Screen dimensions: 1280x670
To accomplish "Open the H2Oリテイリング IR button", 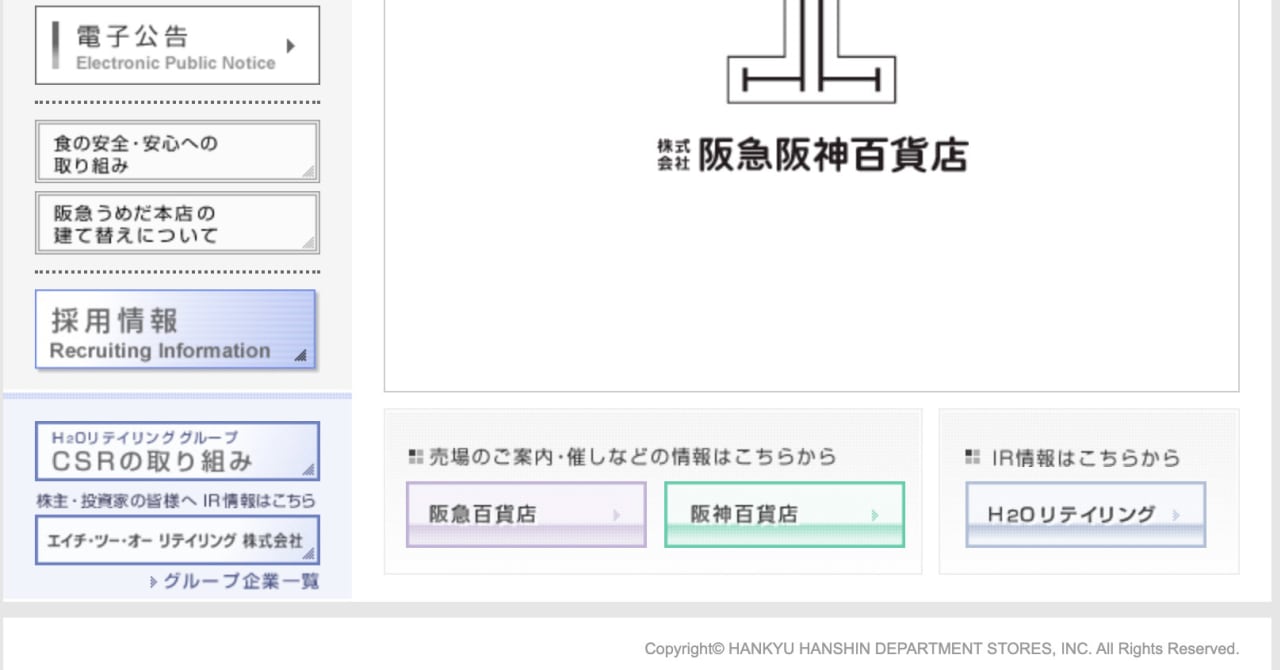I will [x=1086, y=514].
